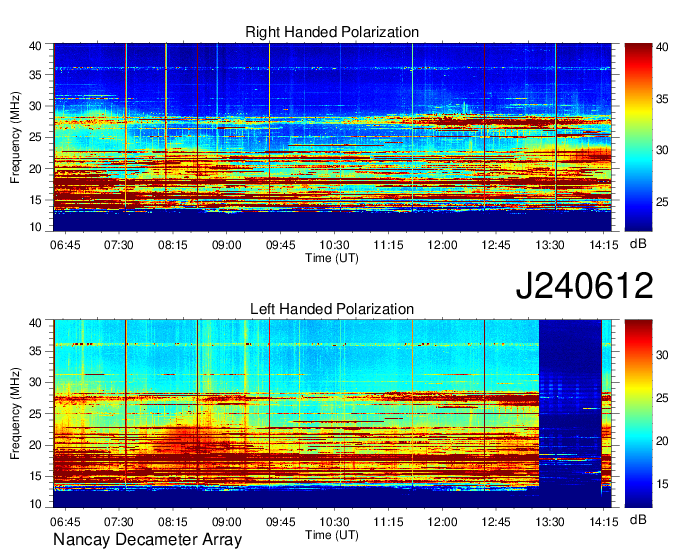The image size is (680, 552).
Task: Click the Right Handed Polarization spectrogram image
Action: click(x=332, y=137)
